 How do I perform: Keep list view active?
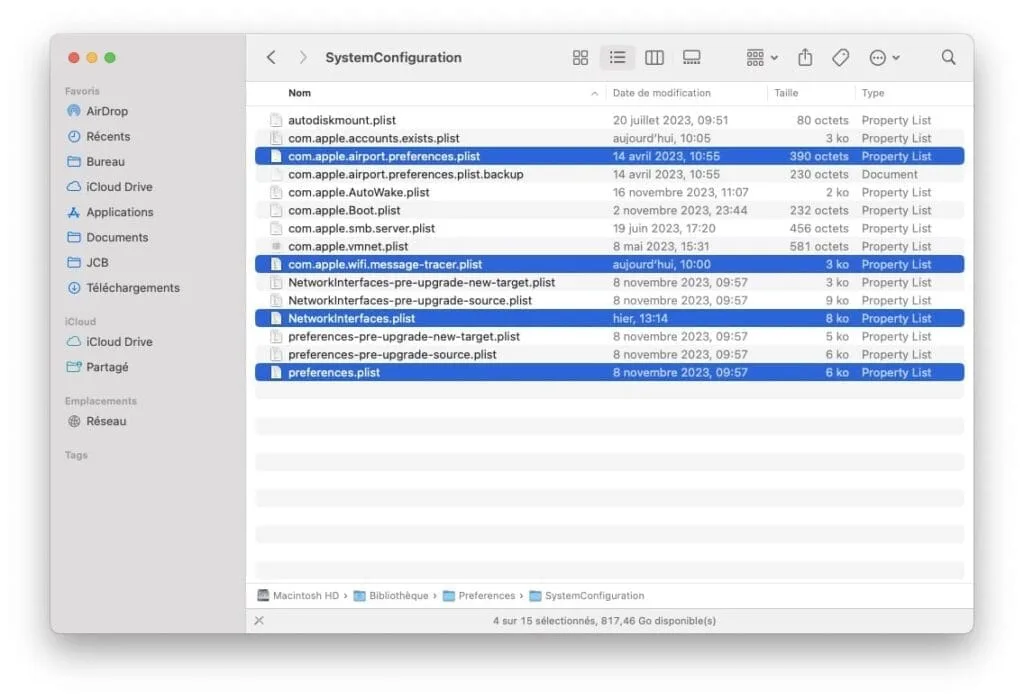[x=617, y=57]
